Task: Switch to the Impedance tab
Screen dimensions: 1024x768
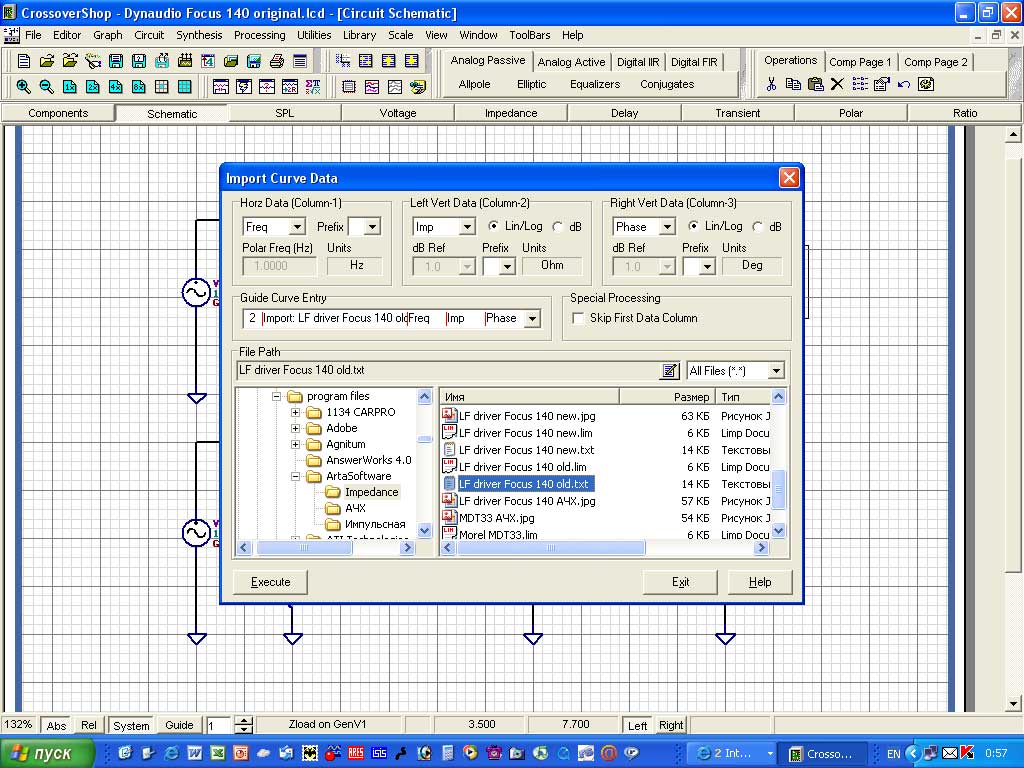Action: pyautogui.click(x=511, y=113)
